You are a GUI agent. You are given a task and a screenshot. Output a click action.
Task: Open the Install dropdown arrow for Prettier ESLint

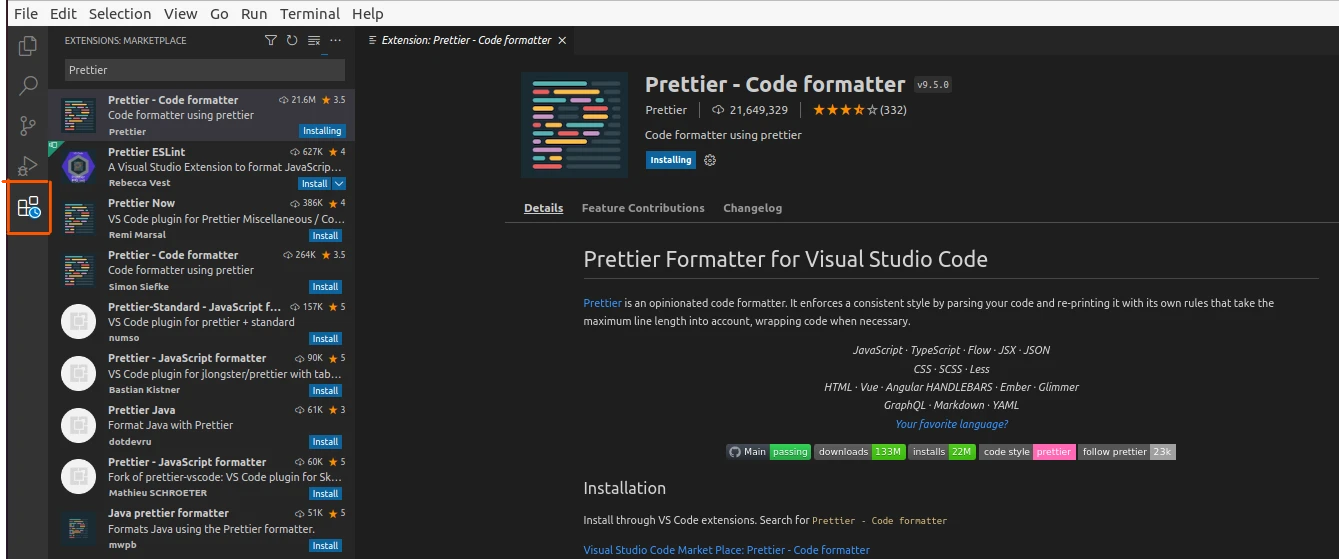[x=339, y=184]
